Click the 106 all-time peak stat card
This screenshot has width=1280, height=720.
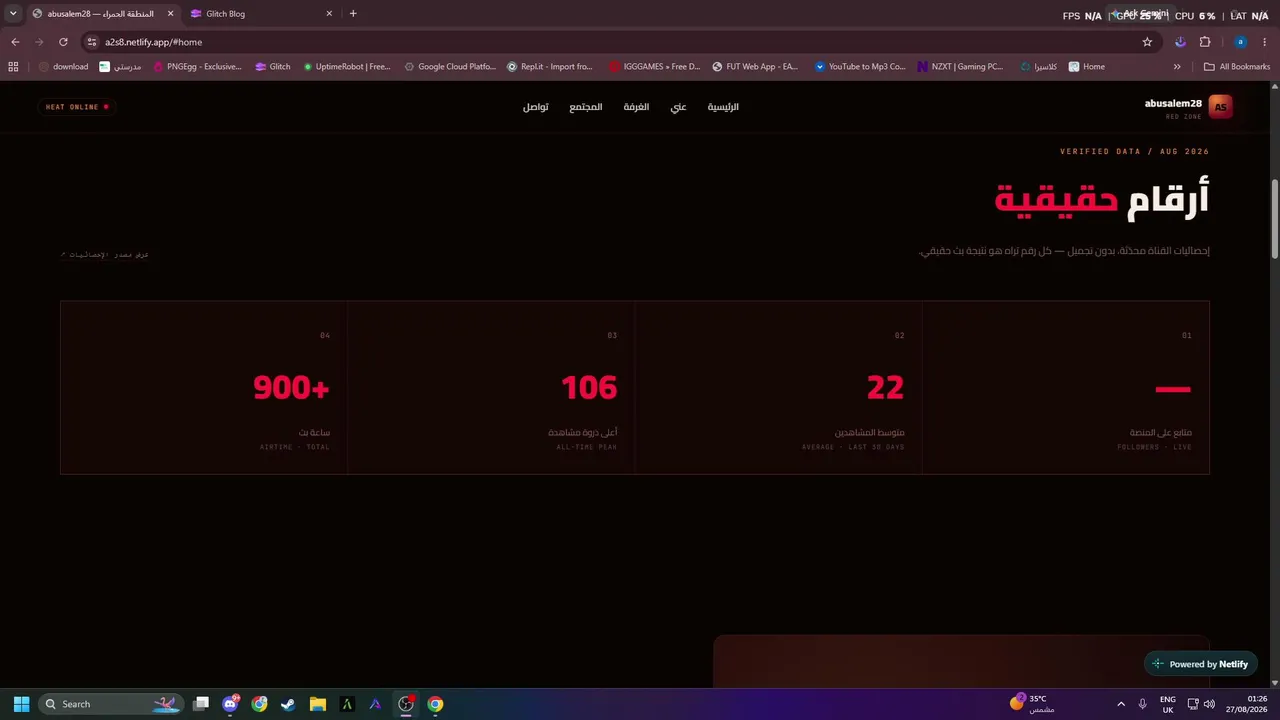491,387
